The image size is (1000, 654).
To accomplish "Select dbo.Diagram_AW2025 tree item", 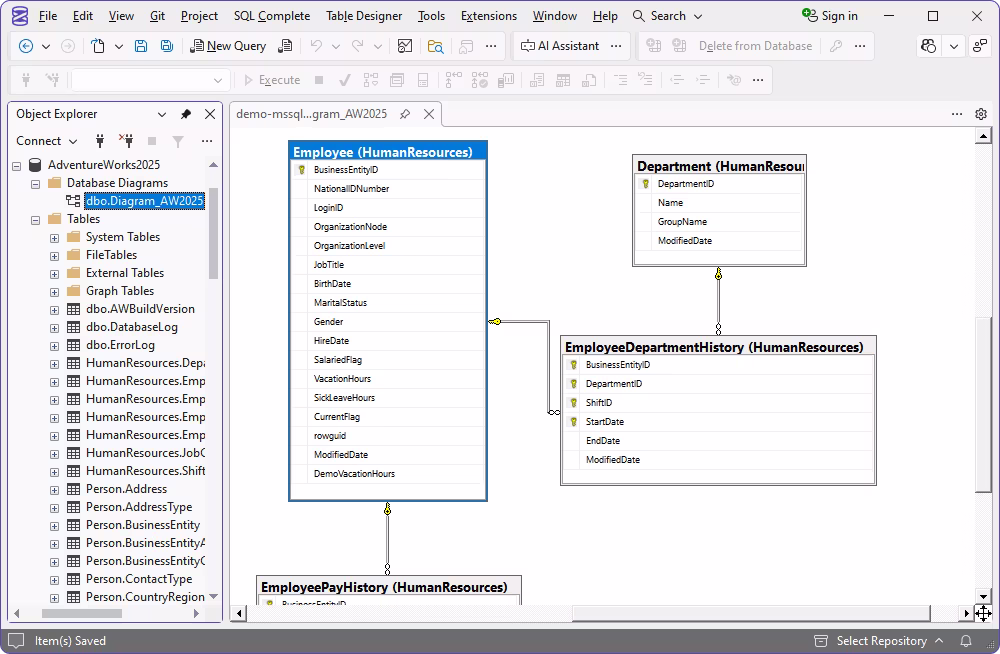I will 144,201.
